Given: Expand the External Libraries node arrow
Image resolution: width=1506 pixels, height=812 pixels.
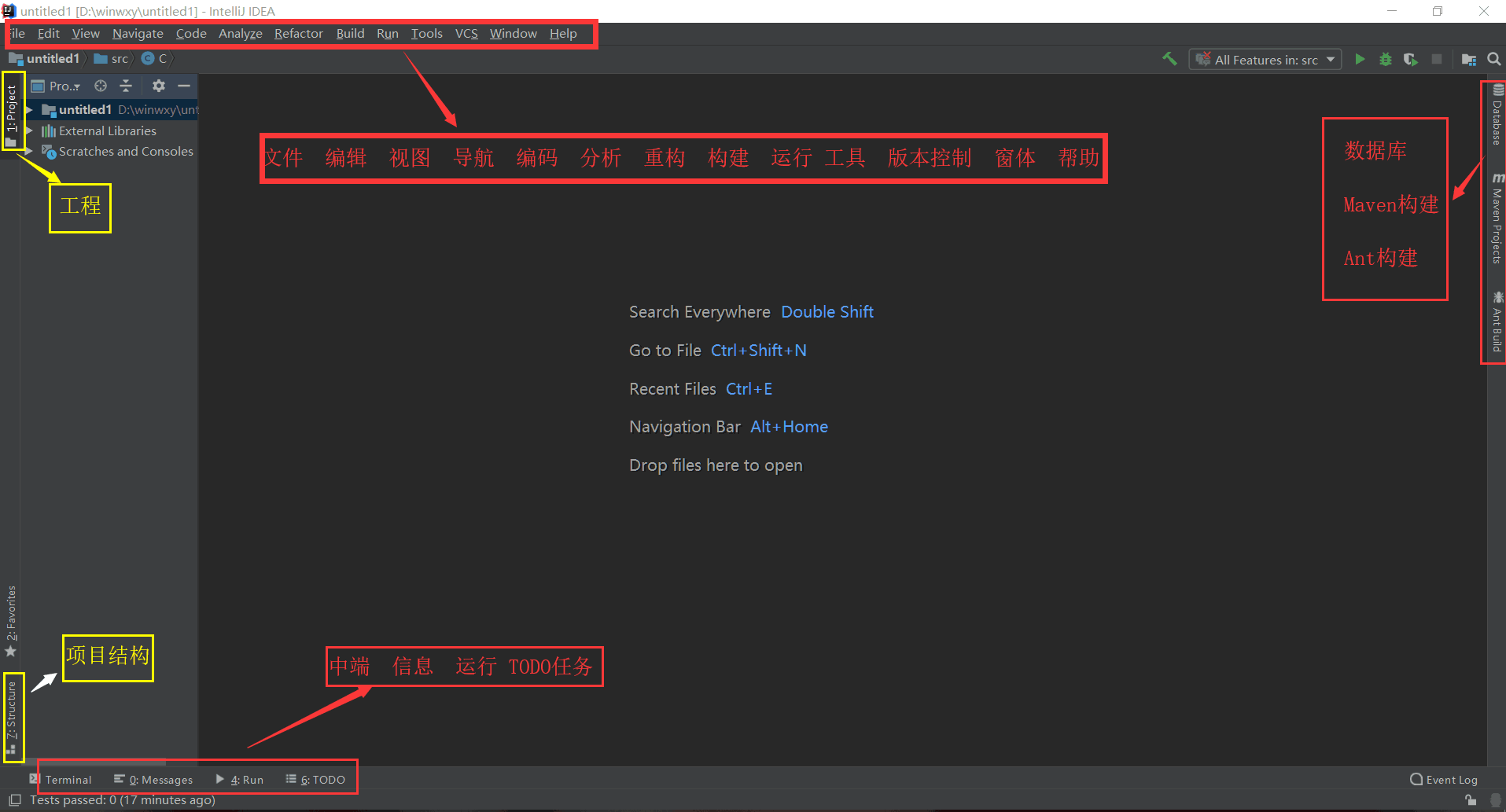Looking at the screenshot, I should [29, 130].
